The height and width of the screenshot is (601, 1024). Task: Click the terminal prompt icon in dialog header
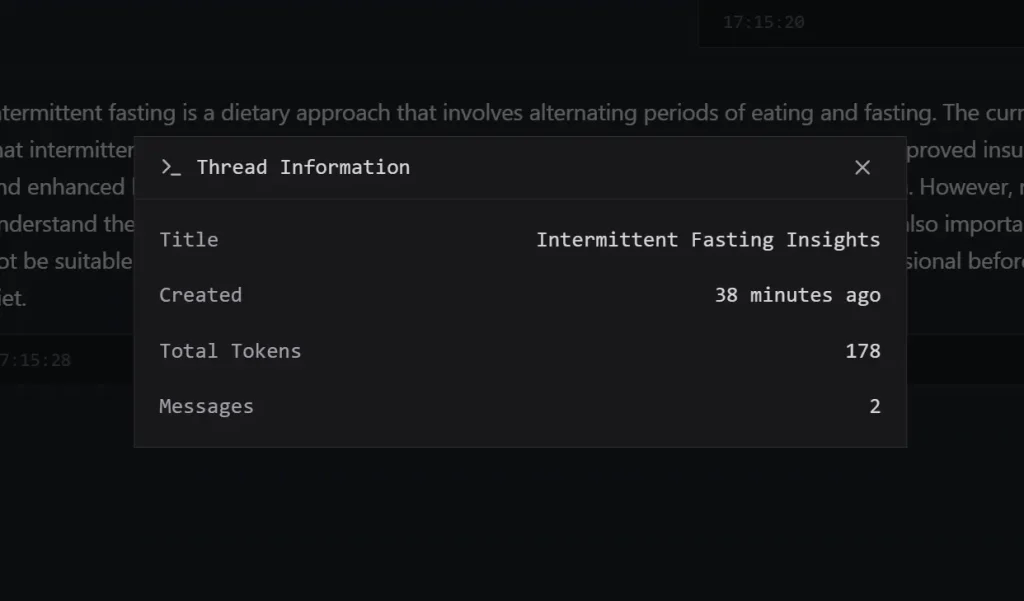[x=171, y=167]
